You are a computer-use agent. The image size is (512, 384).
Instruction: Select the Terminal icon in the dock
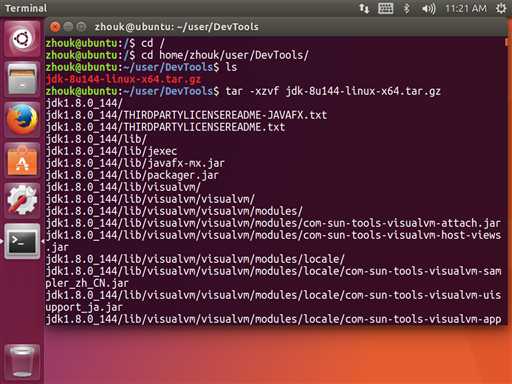(22, 241)
